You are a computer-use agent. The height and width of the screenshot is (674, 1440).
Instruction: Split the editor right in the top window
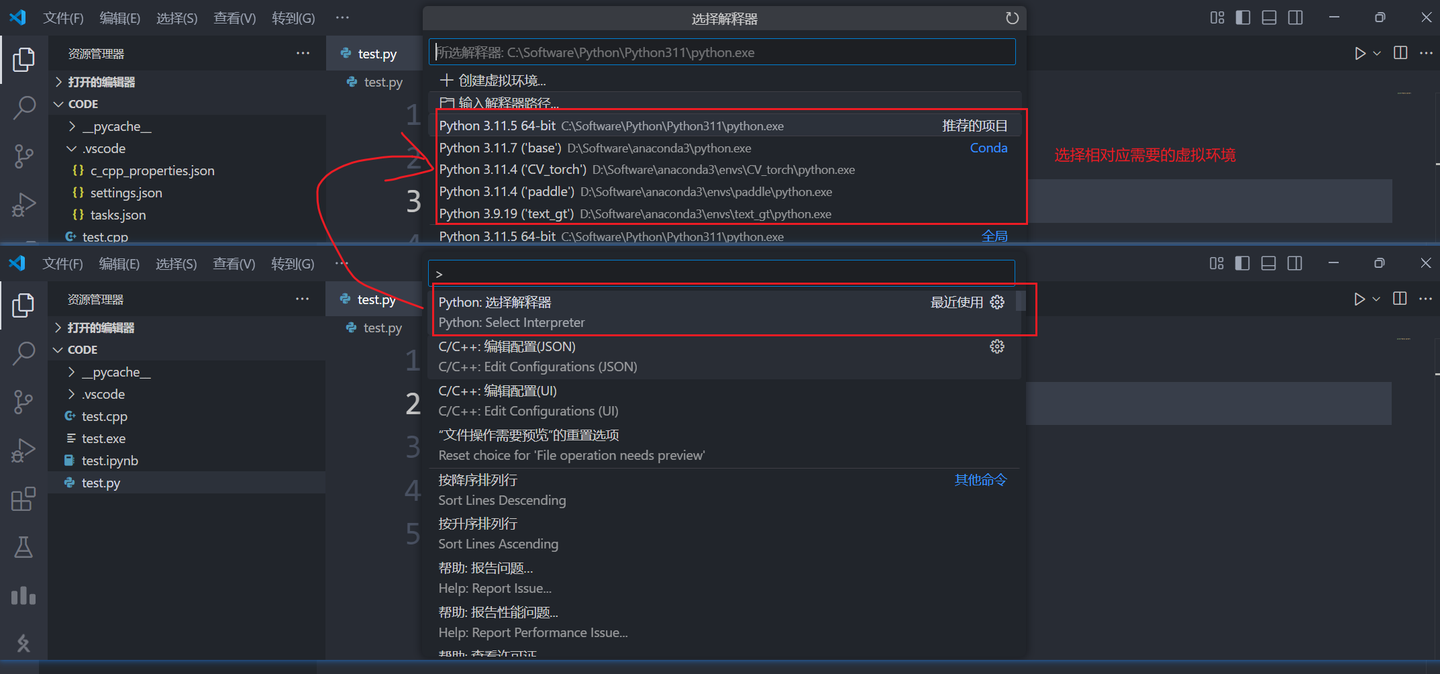pyautogui.click(x=1401, y=53)
